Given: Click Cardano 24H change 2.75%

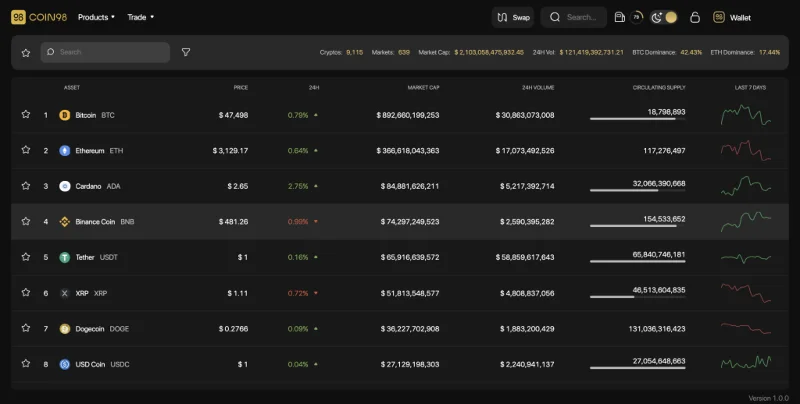Looking at the screenshot, I should coord(298,186).
